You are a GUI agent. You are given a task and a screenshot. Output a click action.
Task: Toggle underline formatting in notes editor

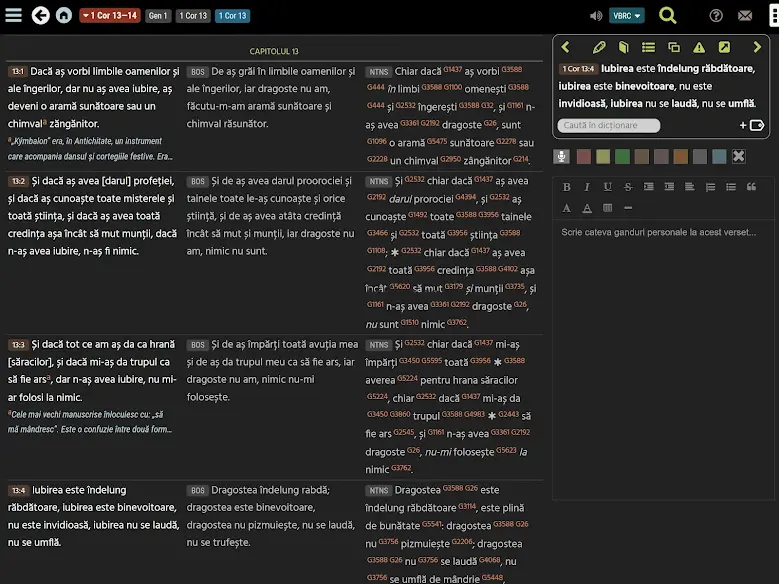[x=607, y=187]
